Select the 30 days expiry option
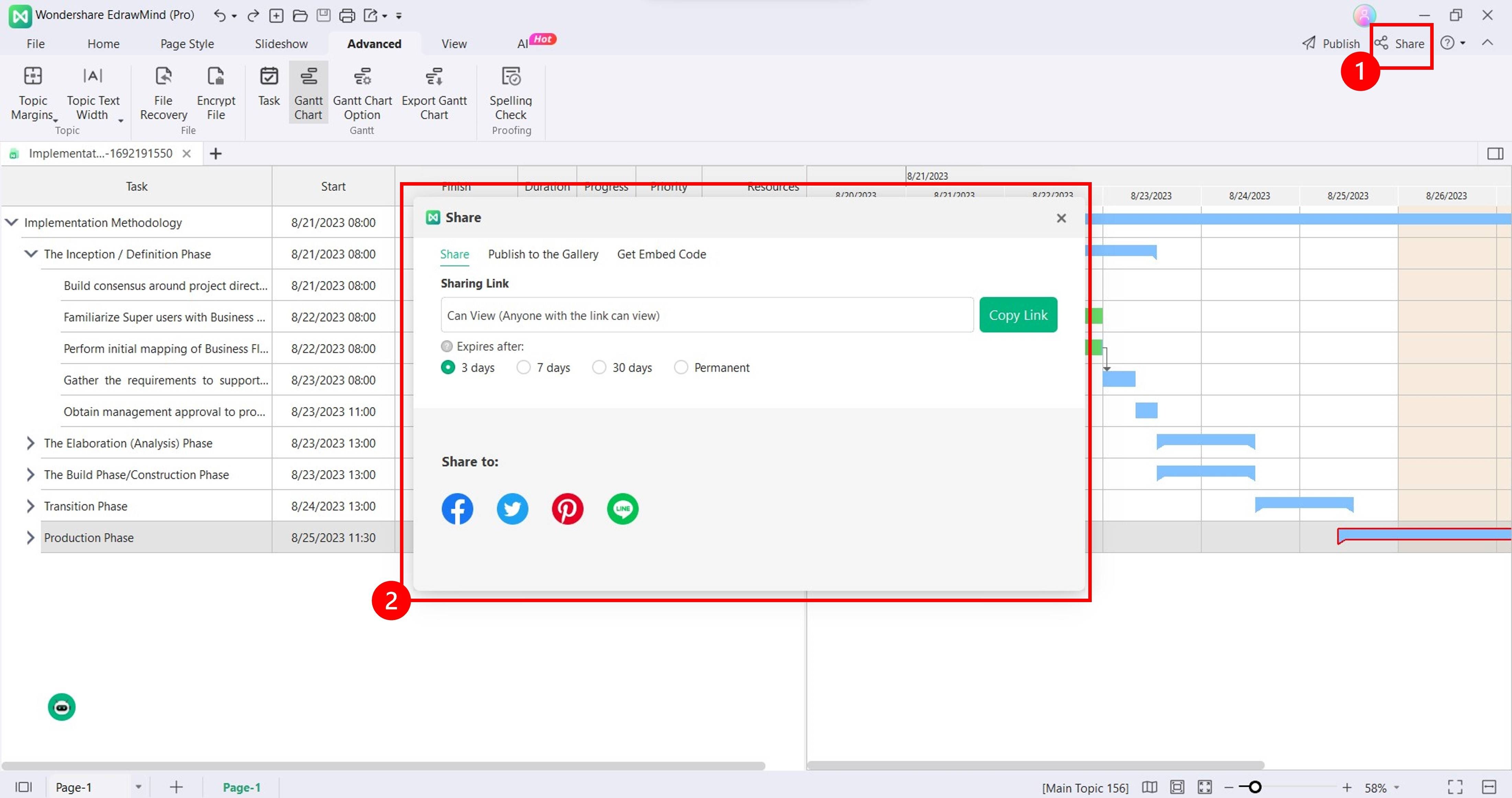This screenshot has width=1512, height=798. pos(599,368)
